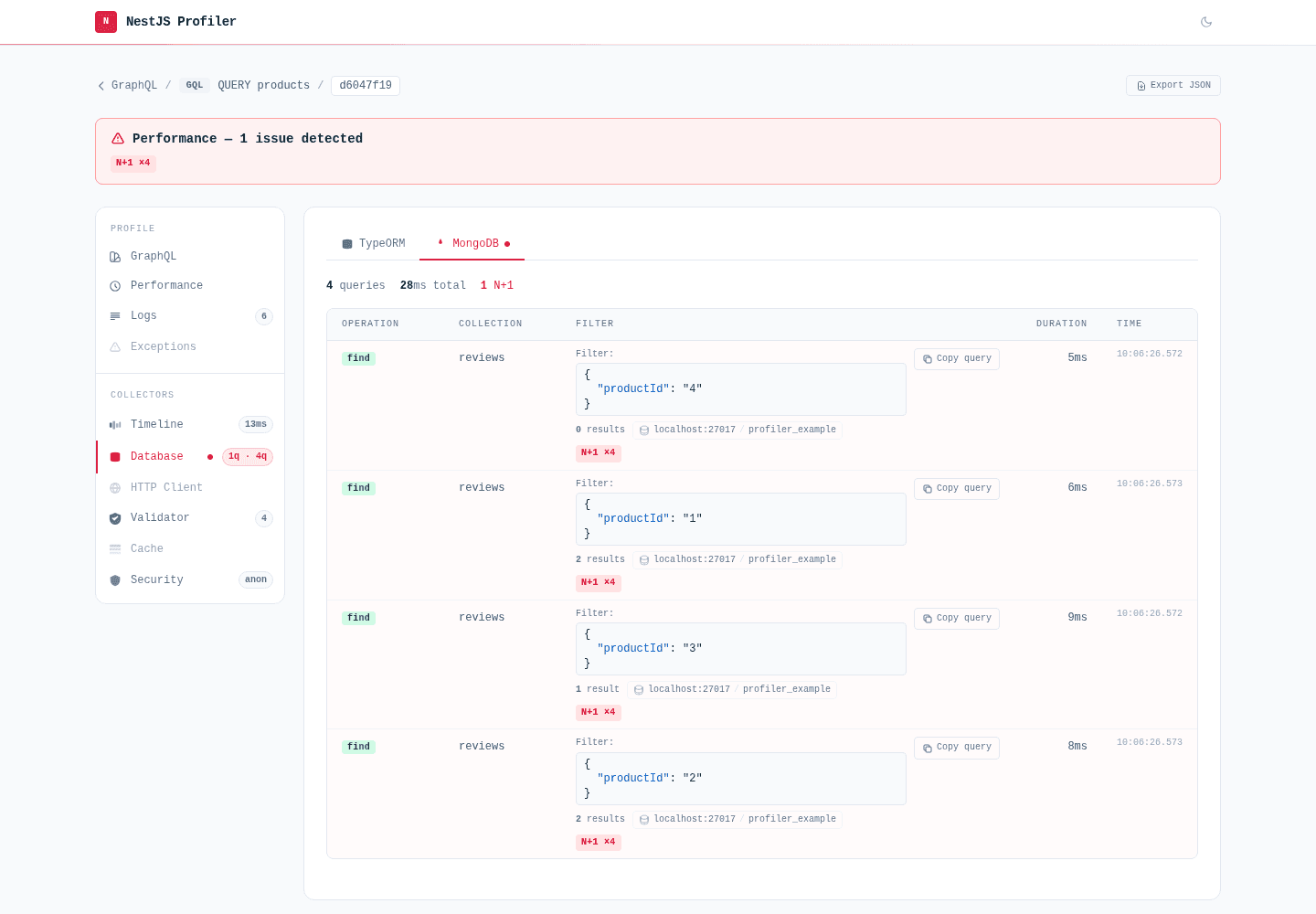
Task: Click the TypeORM database icon in tab
Action: click(x=347, y=244)
